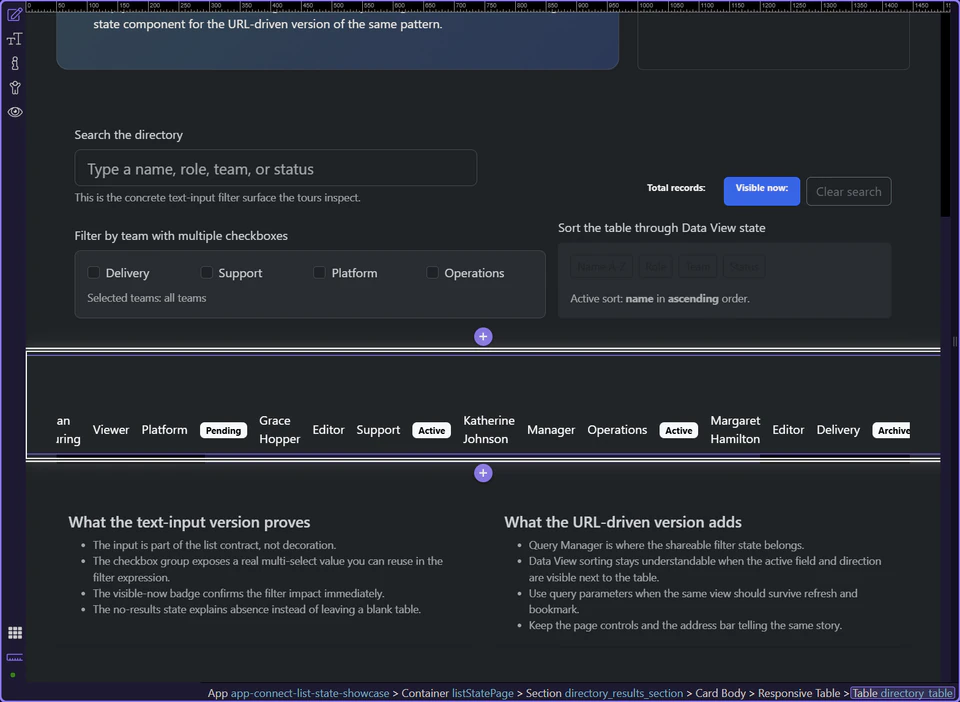Image resolution: width=960 pixels, height=702 pixels.
Task: Sort table by Status button
Action: pos(744,267)
